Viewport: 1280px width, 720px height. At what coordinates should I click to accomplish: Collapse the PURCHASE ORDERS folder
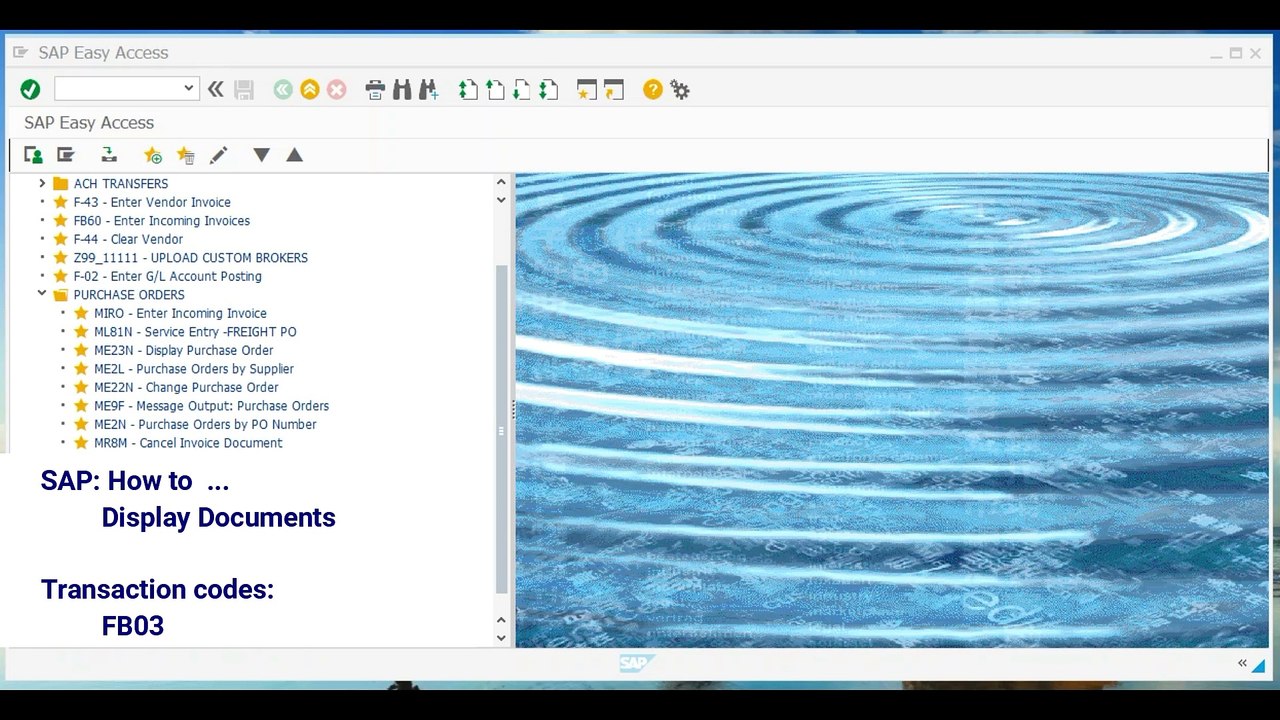[42, 294]
